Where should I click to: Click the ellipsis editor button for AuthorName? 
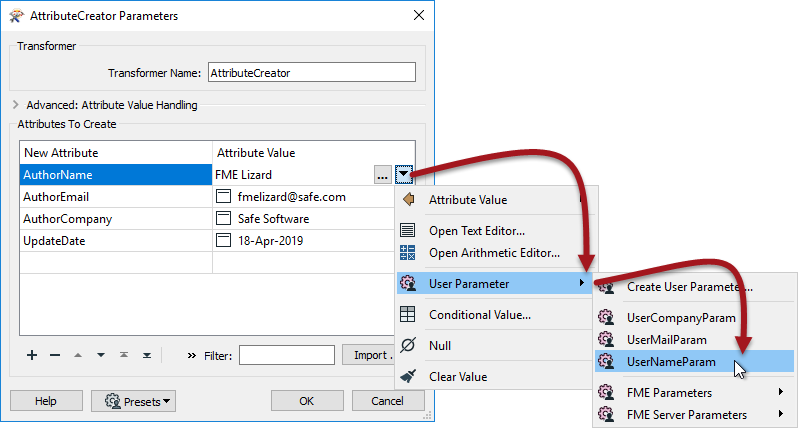[382, 175]
